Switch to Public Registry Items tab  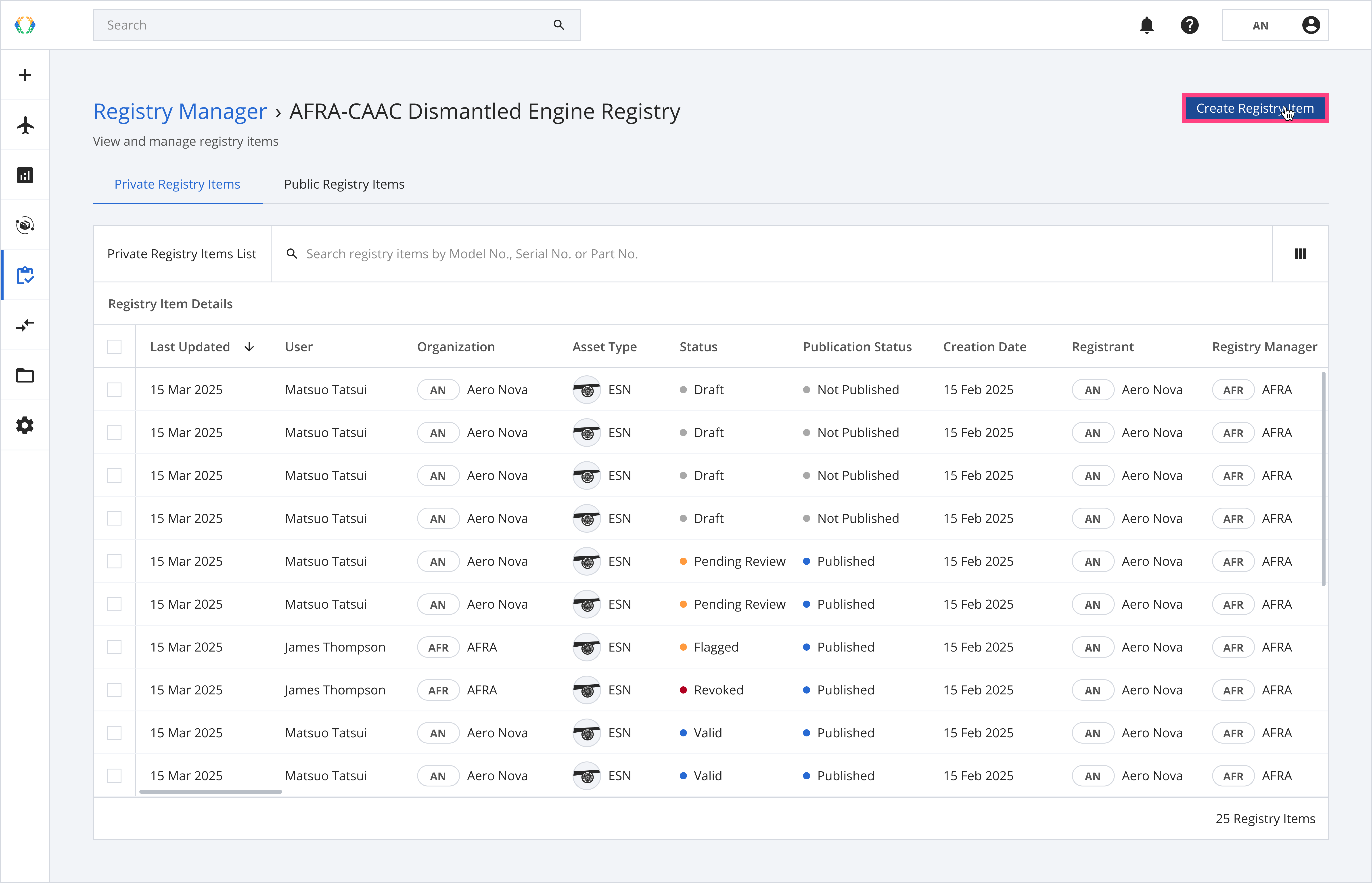point(344,184)
